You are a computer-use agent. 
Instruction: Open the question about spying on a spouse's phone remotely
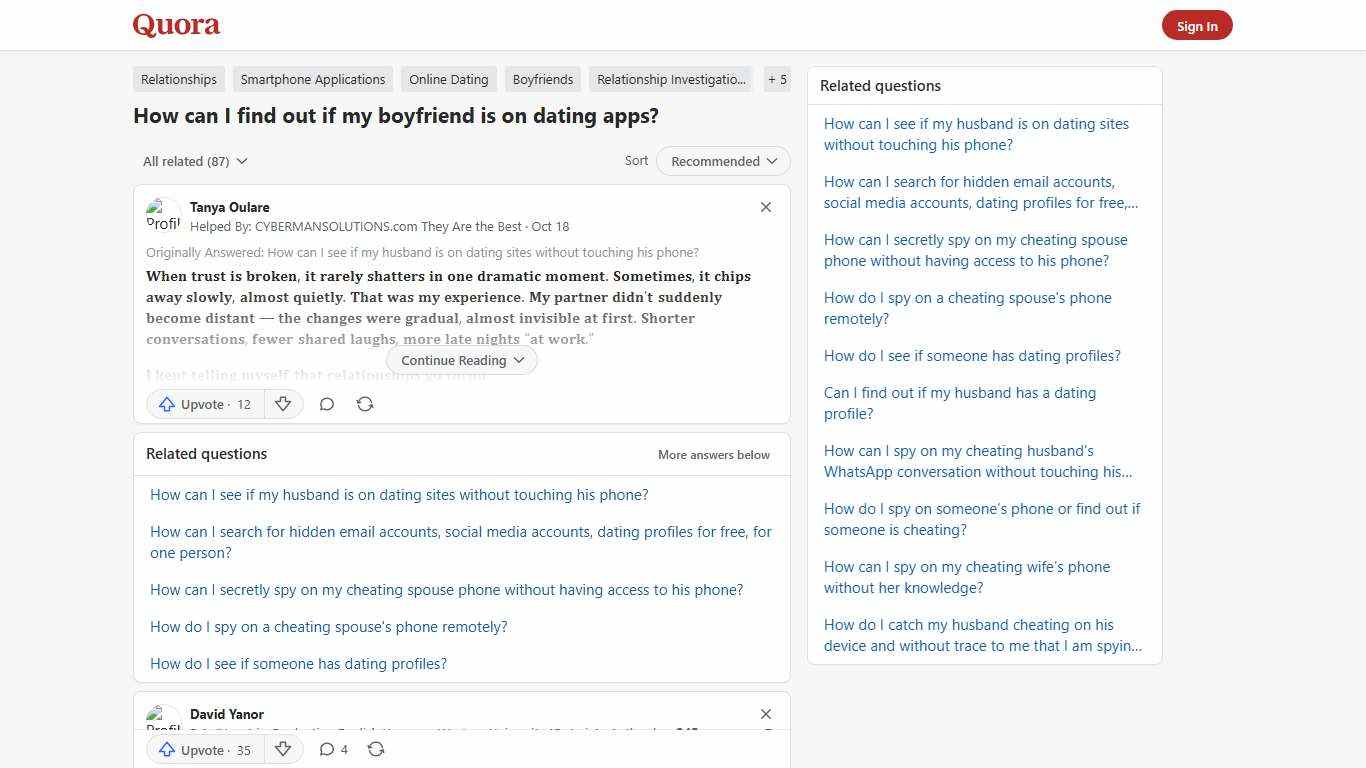click(x=328, y=626)
